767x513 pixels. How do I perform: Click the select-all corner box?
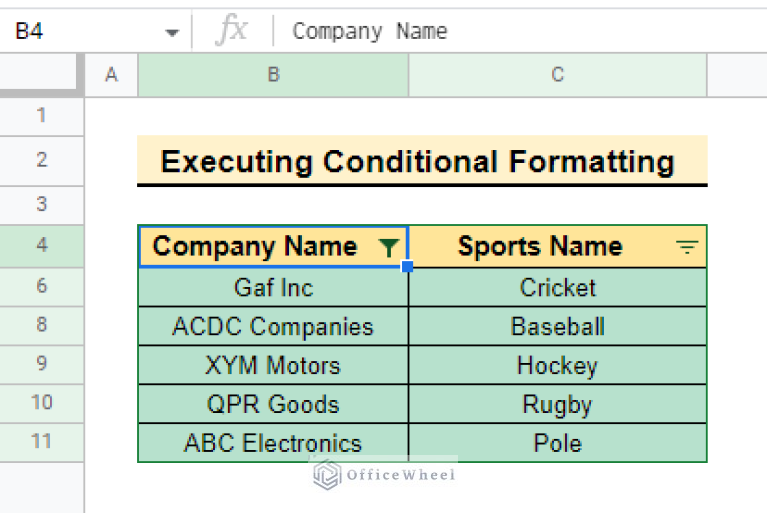(38, 71)
